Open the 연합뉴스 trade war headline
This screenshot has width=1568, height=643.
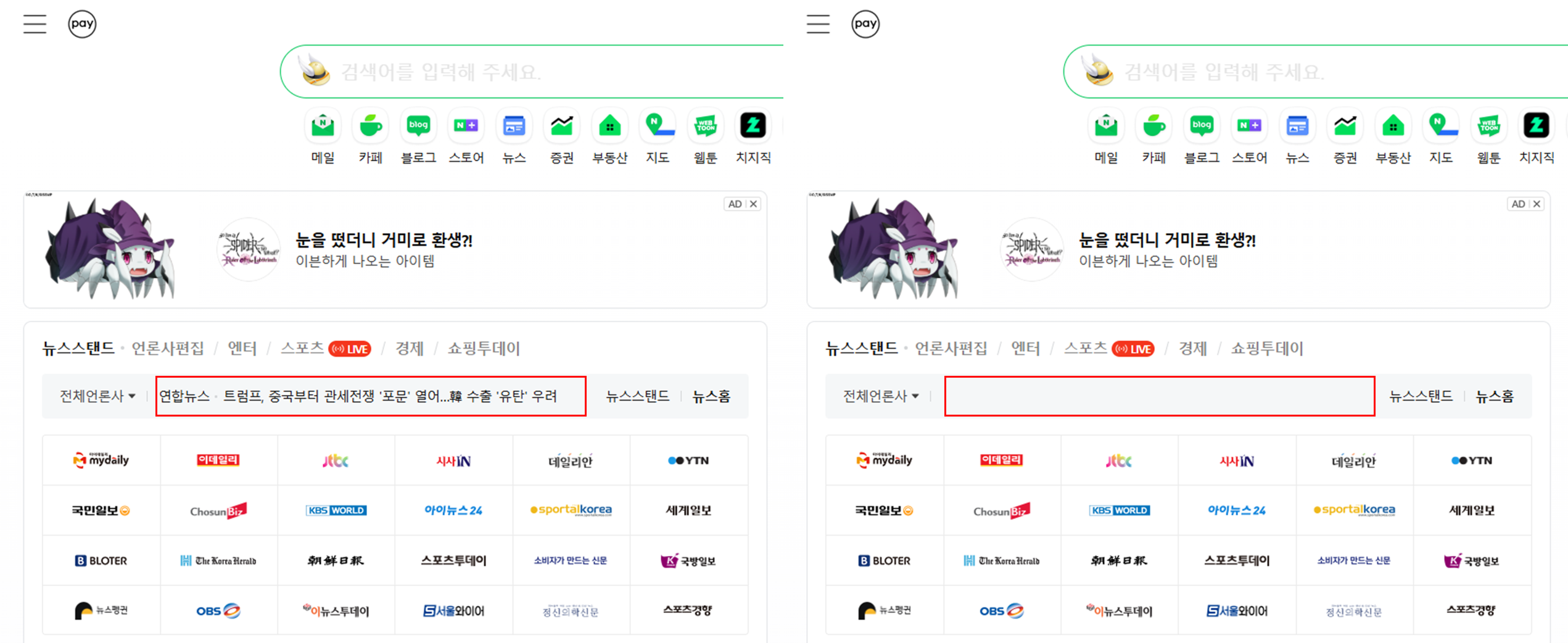click(x=370, y=396)
